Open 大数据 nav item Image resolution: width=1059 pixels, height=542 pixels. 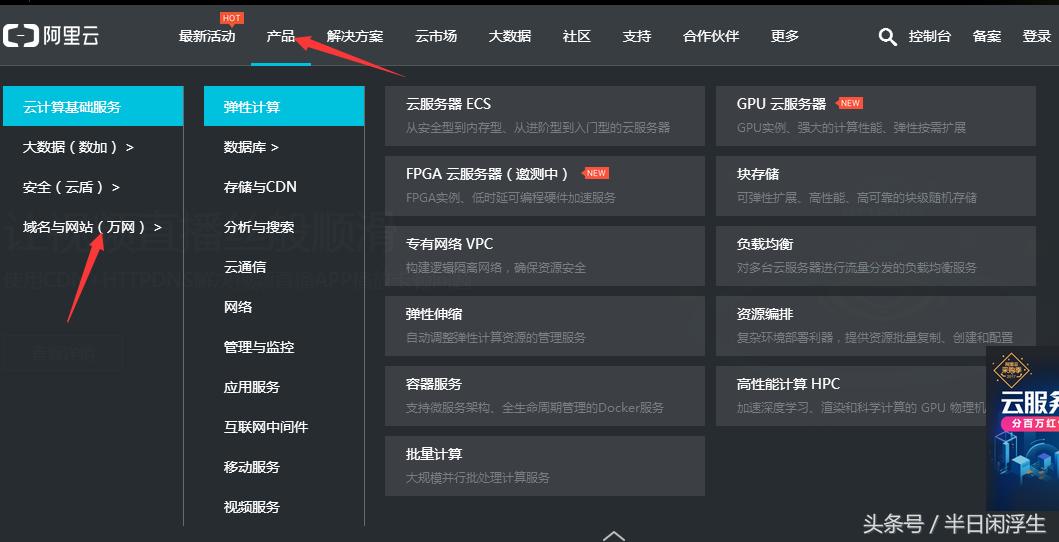(x=509, y=36)
